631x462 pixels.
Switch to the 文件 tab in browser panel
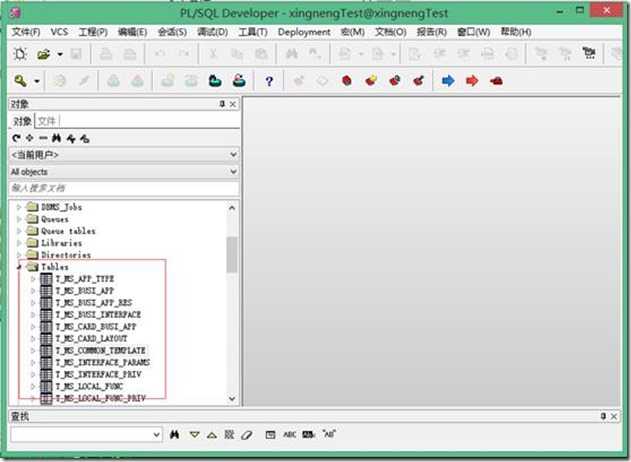tap(47, 121)
